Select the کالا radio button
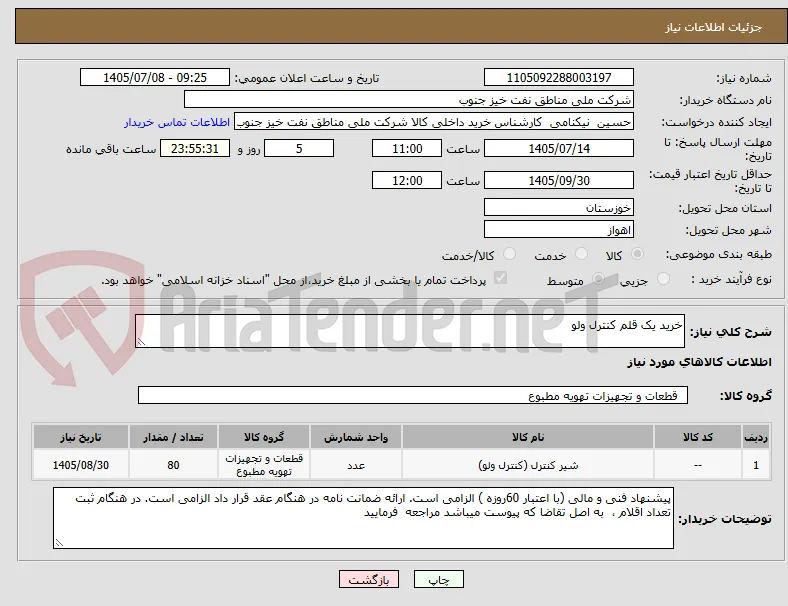Image resolution: width=788 pixels, height=606 pixels. pyautogui.click(x=637, y=254)
